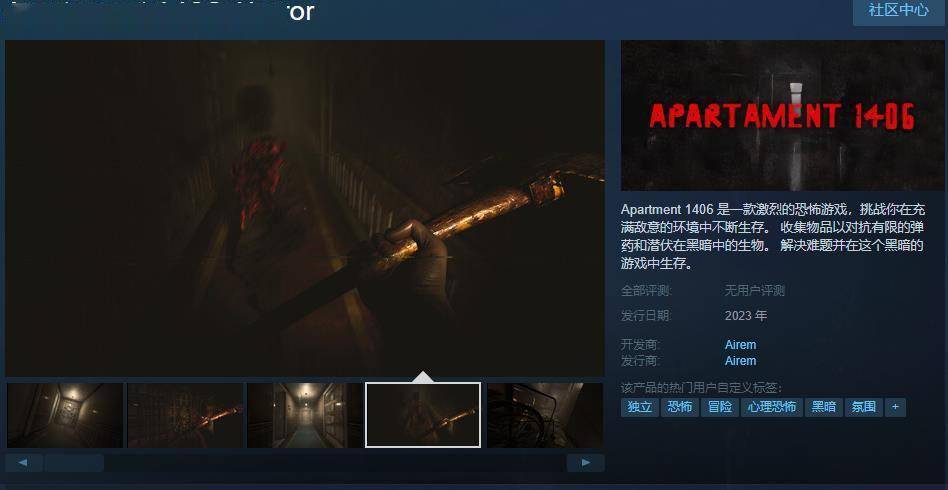
Task: Open the second thumbnail with glowing weapon
Action: tap(185, 415)
